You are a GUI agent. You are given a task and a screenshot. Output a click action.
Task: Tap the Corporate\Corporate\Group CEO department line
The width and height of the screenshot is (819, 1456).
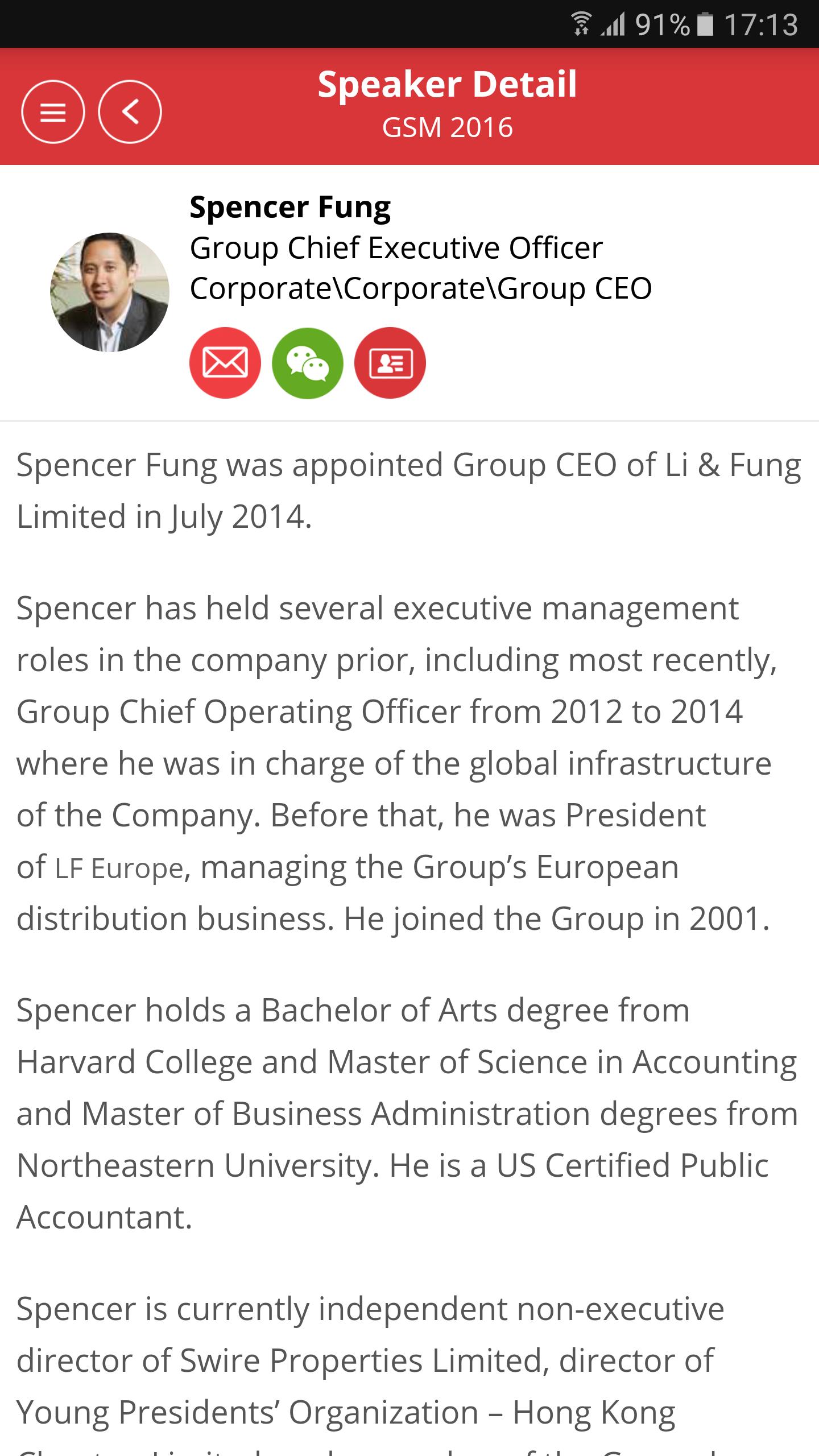coord(420,288)
